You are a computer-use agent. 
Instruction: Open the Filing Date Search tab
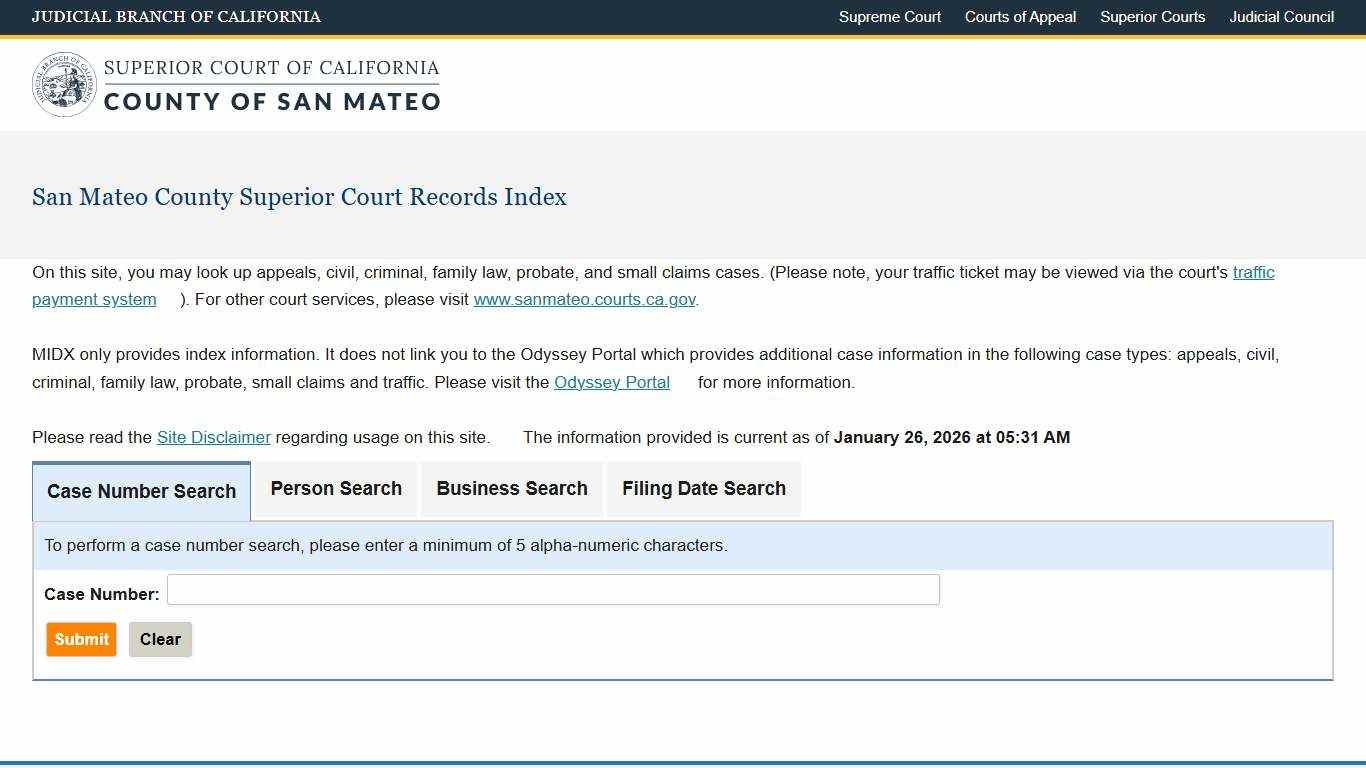[x=703, y=489]
